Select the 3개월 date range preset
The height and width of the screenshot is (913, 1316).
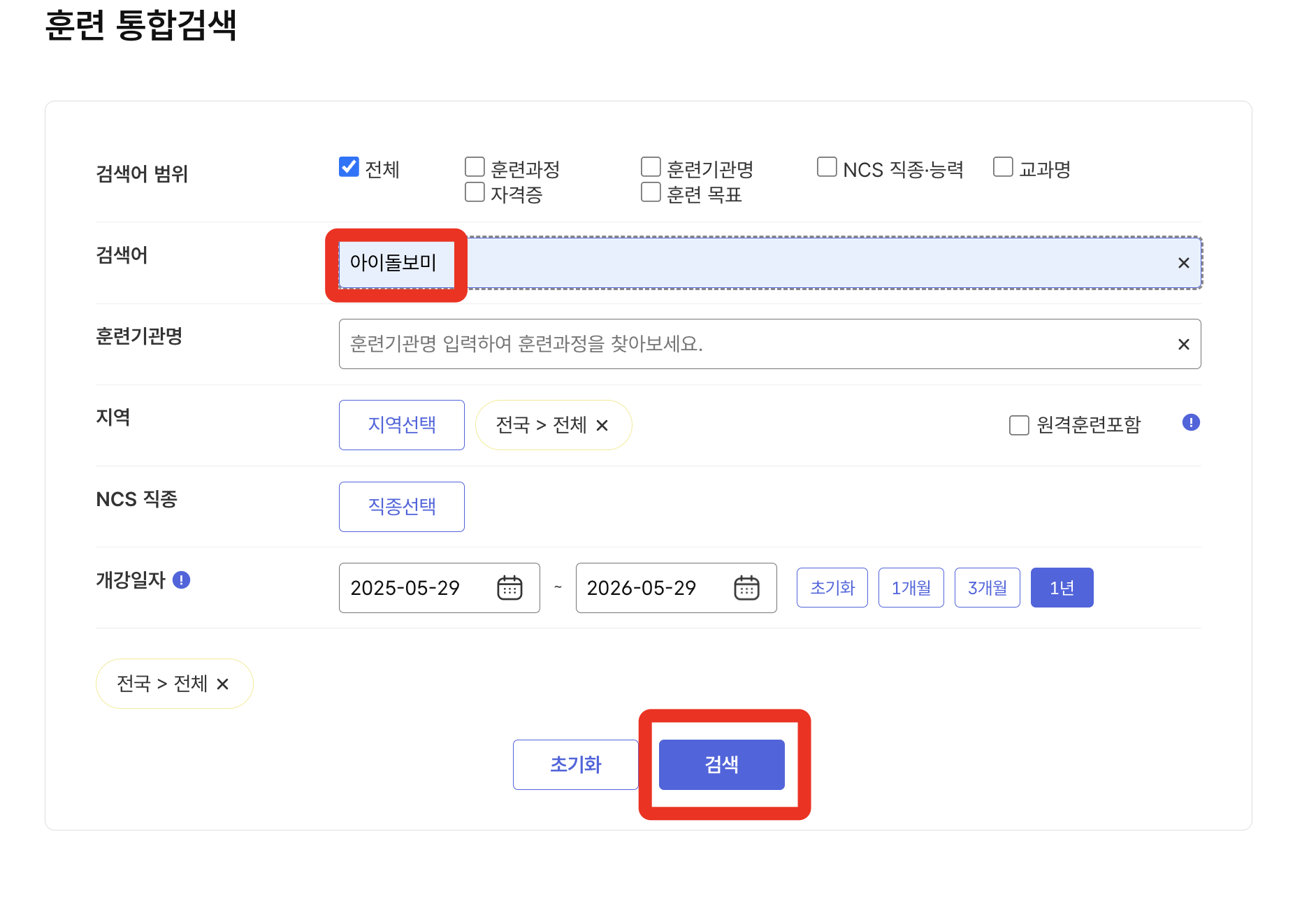987,587
